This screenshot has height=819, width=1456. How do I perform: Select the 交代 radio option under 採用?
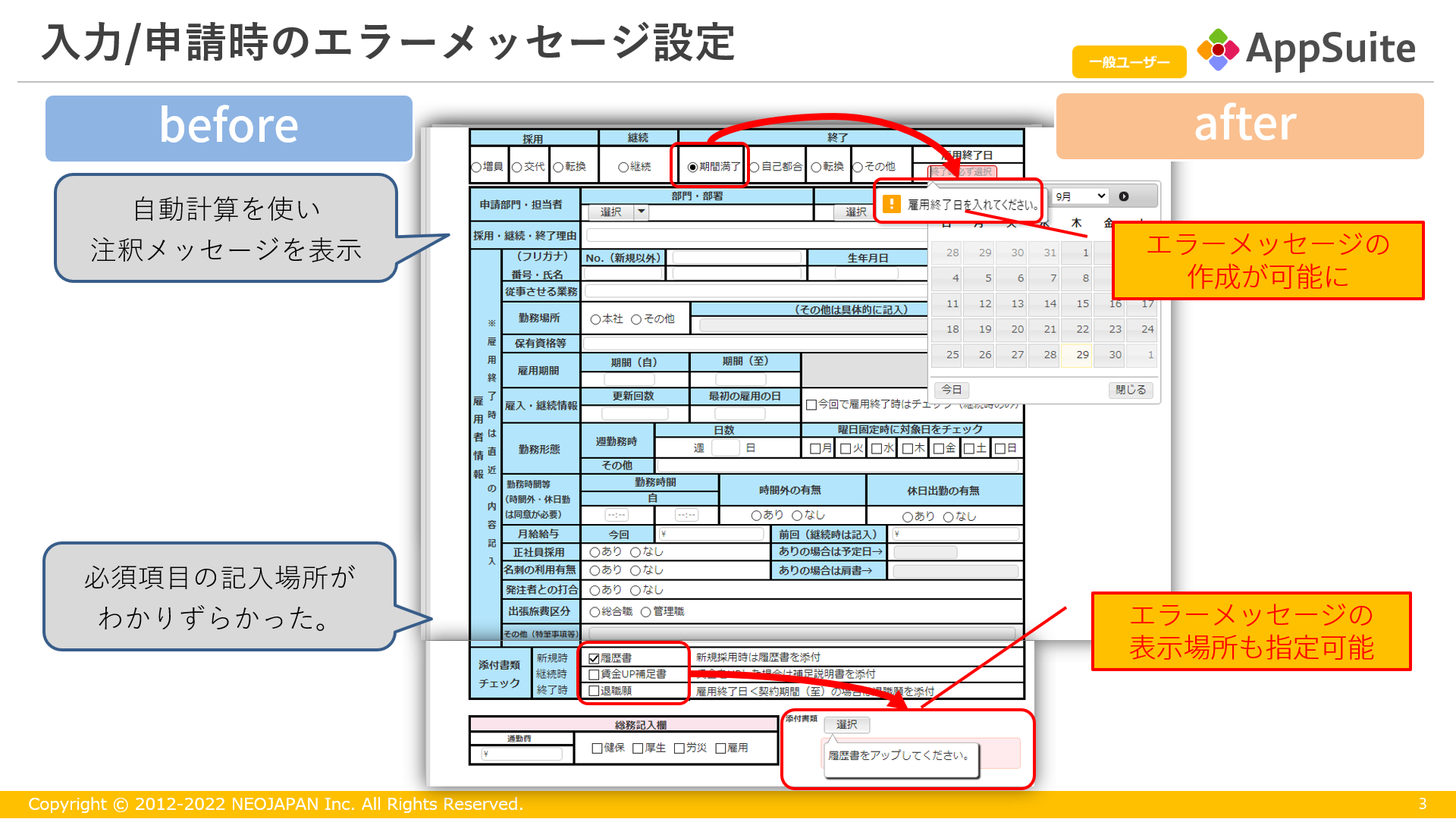click(x=517, y=167)
